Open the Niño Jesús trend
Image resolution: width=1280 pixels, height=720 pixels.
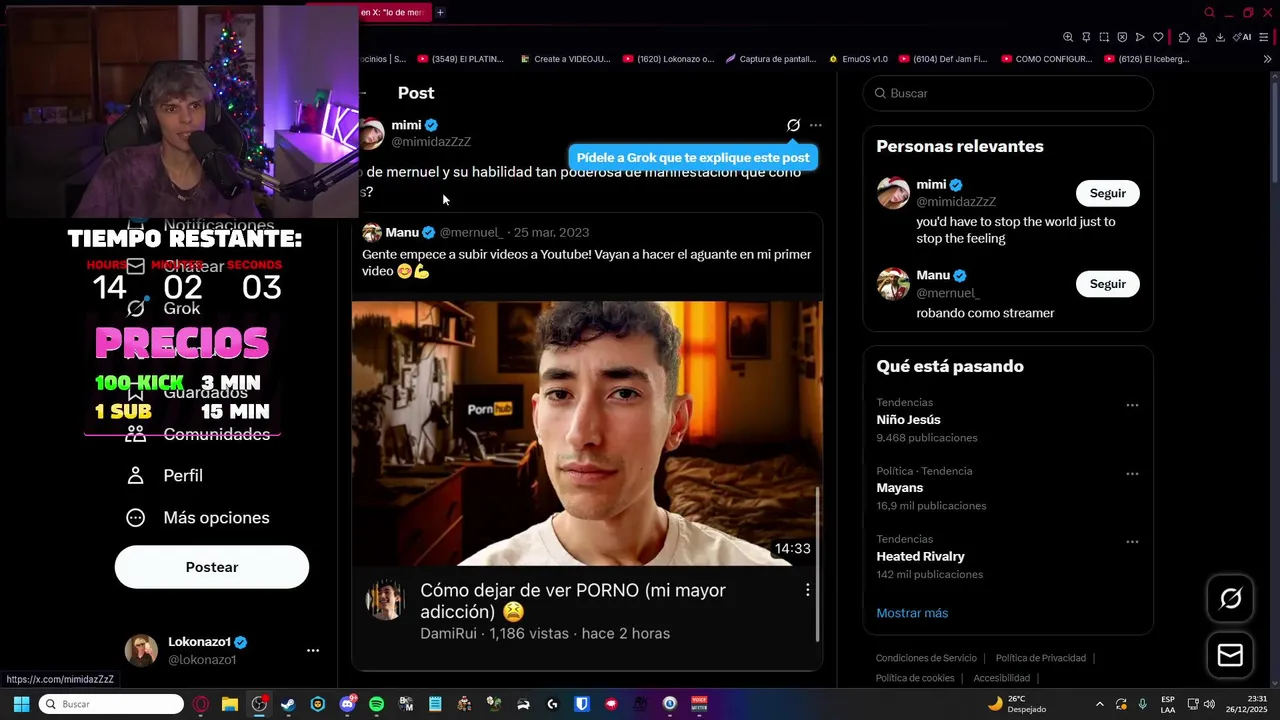[908, 420]
